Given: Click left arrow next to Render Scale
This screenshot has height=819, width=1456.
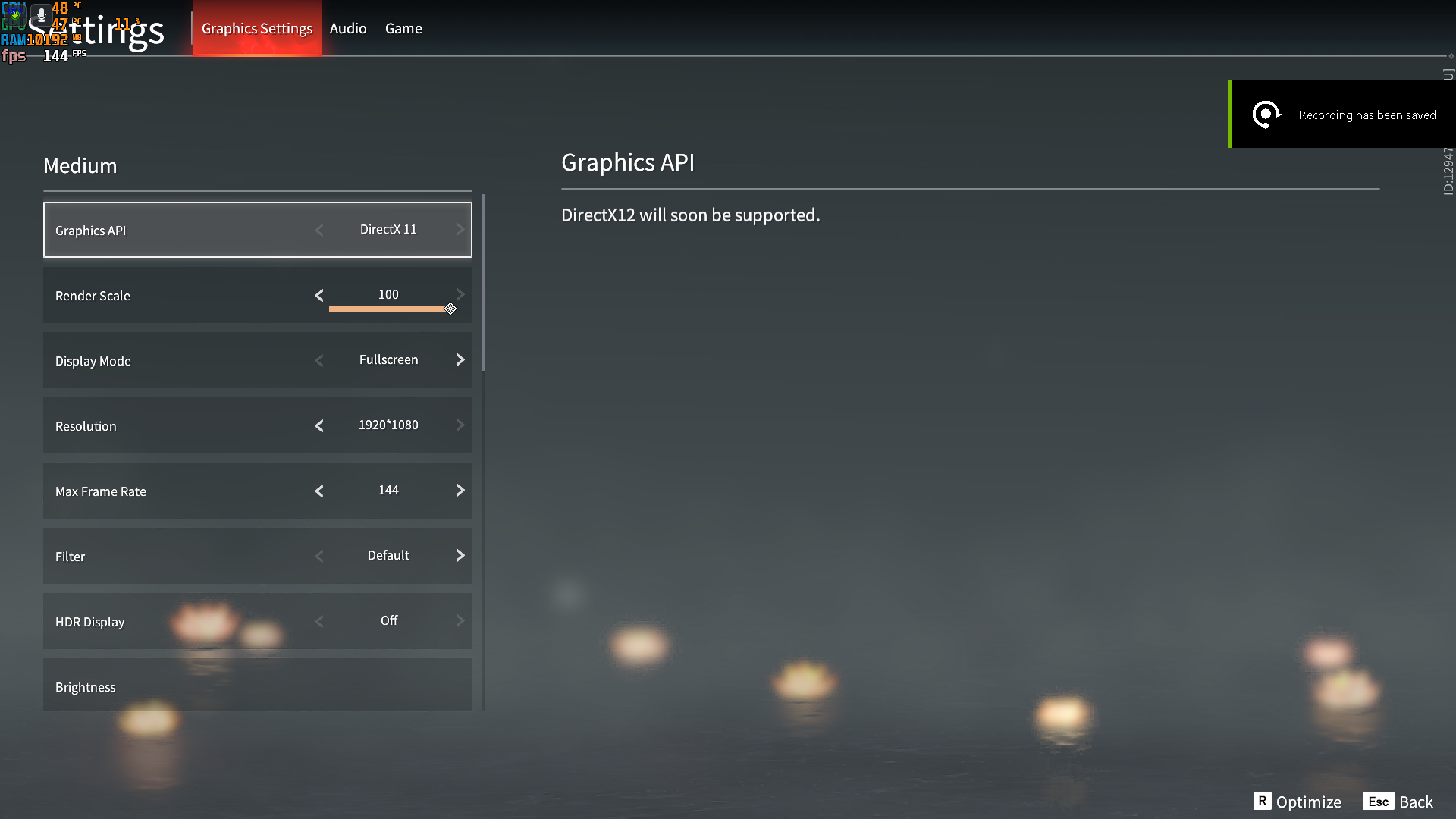Looking at the screenshot, I should pyautogui.click(x=319, y=295).
